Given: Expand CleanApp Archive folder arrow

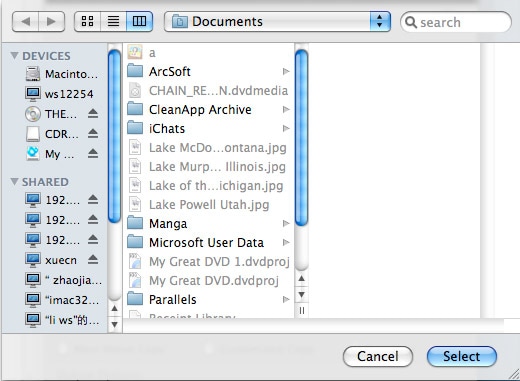Looking at the screenshot, I should click(286, 109).
